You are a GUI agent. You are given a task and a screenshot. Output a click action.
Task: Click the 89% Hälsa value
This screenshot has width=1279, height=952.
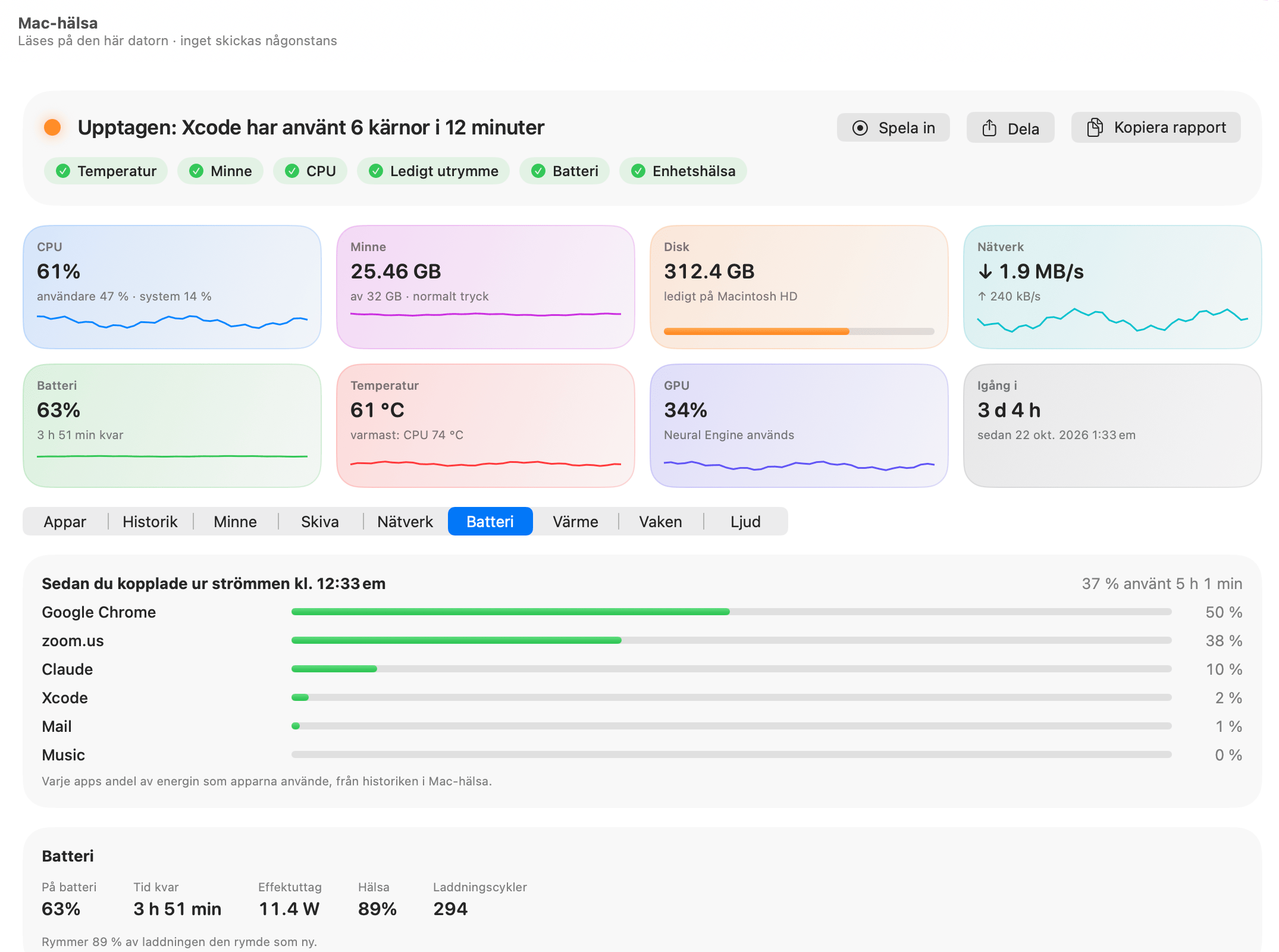(x=377, y=909)
